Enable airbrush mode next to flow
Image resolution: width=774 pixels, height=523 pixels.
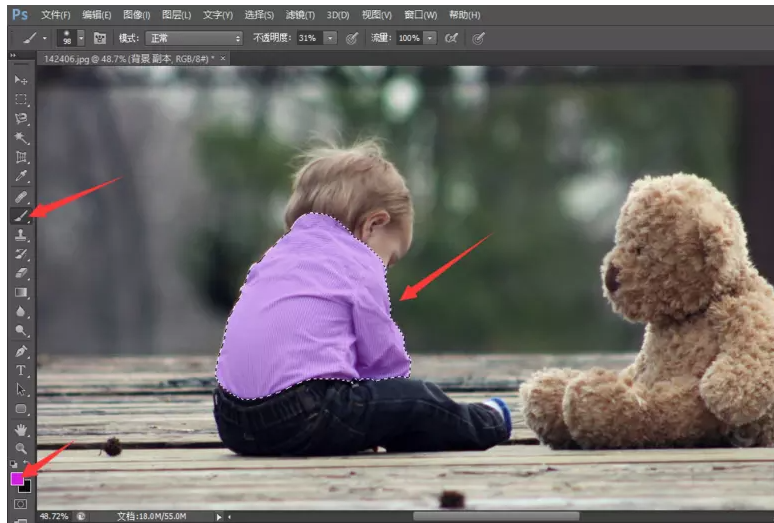(x=451, y=38)
